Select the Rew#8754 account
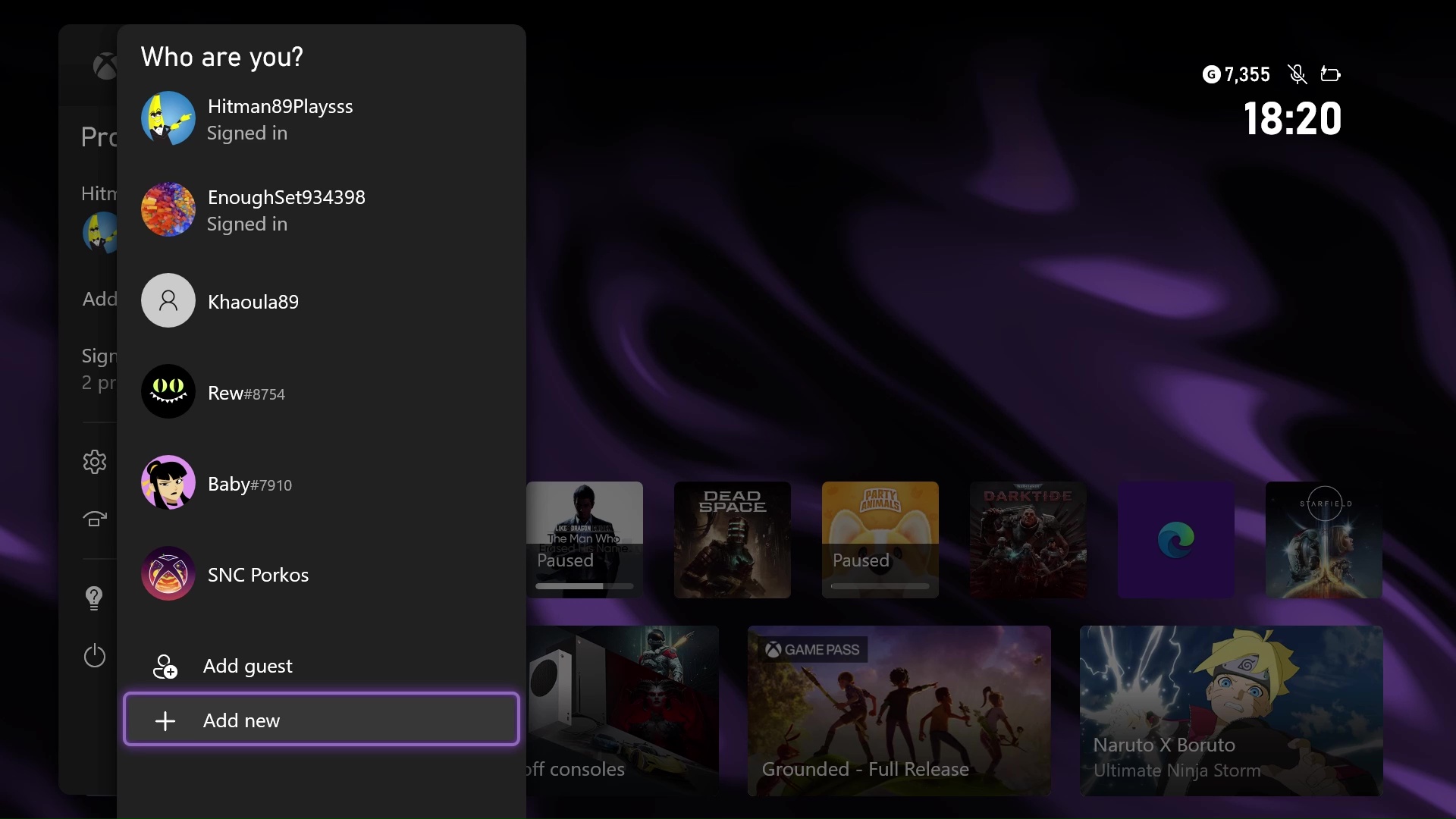The height and width of the screenshot is (819, 1456). (321, 392)
